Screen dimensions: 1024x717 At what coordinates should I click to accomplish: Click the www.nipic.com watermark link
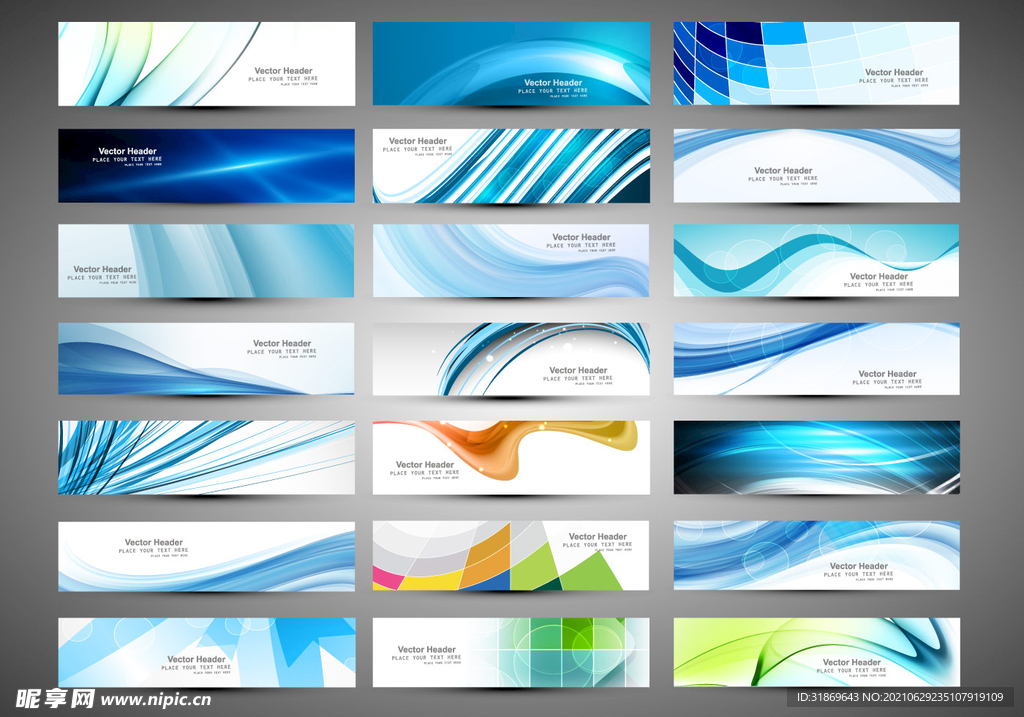[156, 699]
